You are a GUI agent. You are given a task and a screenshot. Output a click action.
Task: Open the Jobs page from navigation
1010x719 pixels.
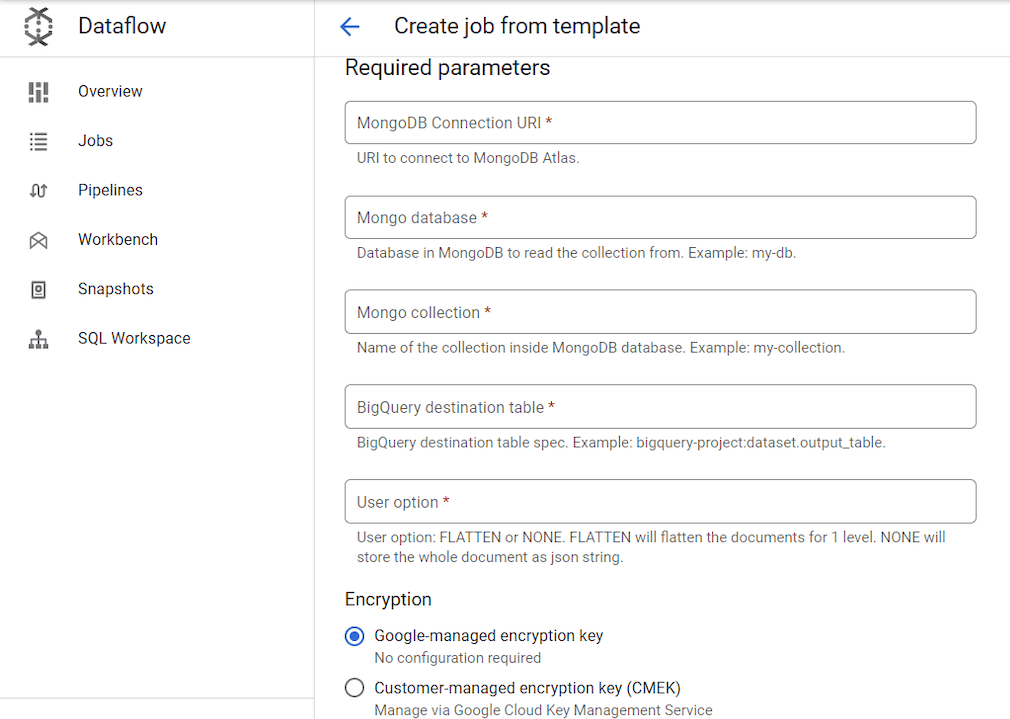[x=95, y=140]
